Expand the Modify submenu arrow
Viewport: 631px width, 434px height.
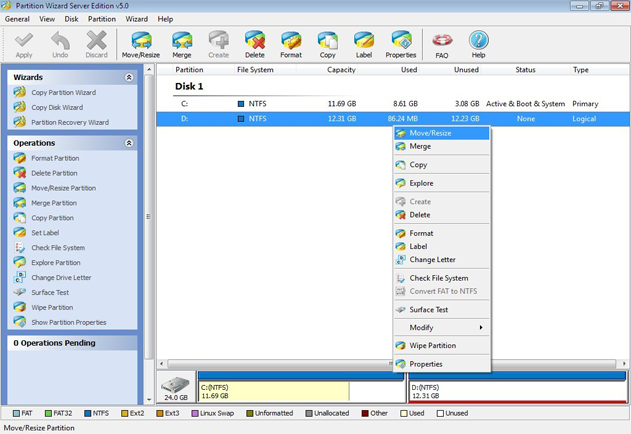[481, 328]
